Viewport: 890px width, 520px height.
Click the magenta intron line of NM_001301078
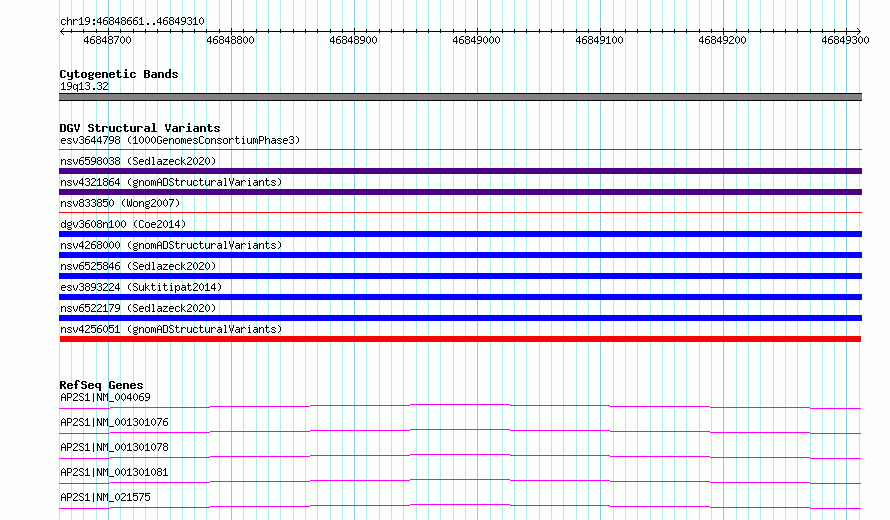[x=460, y=456]
